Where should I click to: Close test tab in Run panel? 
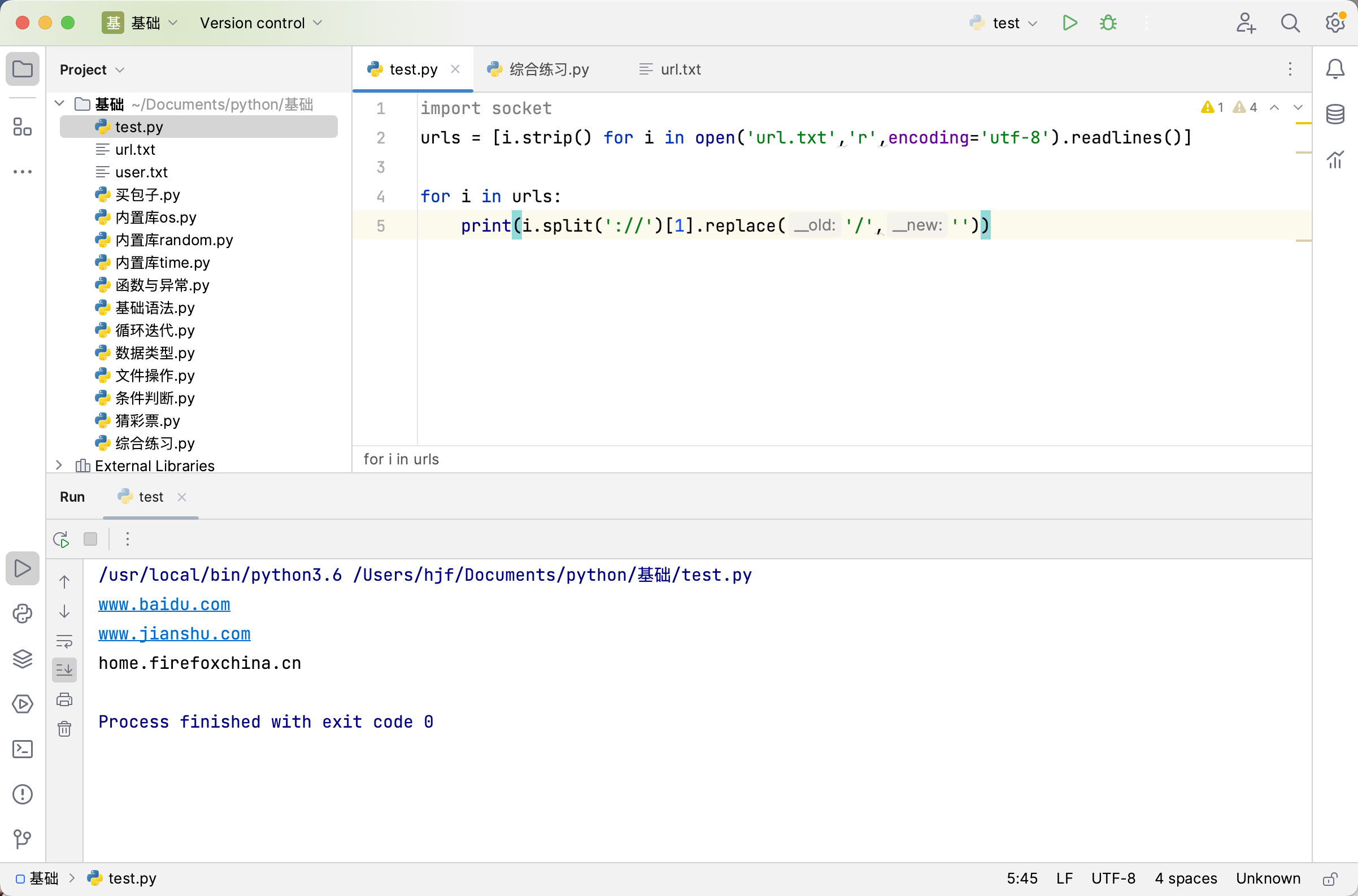[x=182, y=497]
